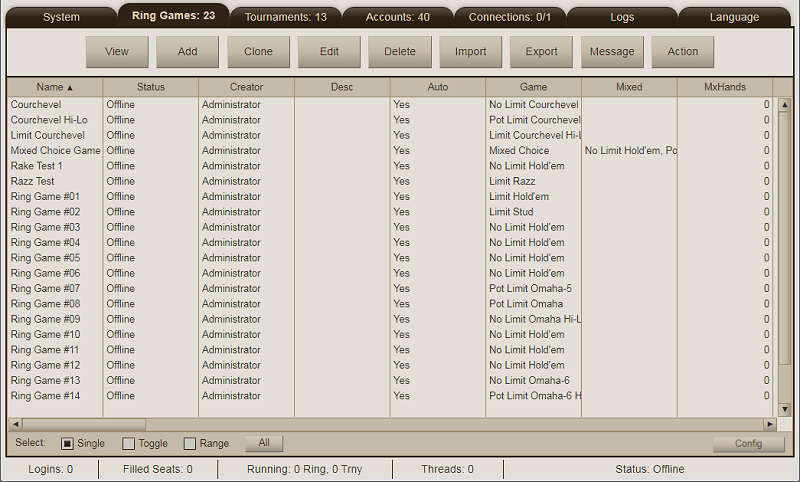Open the Config button
This screenshot has width=800, height=482.
point(748,444)
